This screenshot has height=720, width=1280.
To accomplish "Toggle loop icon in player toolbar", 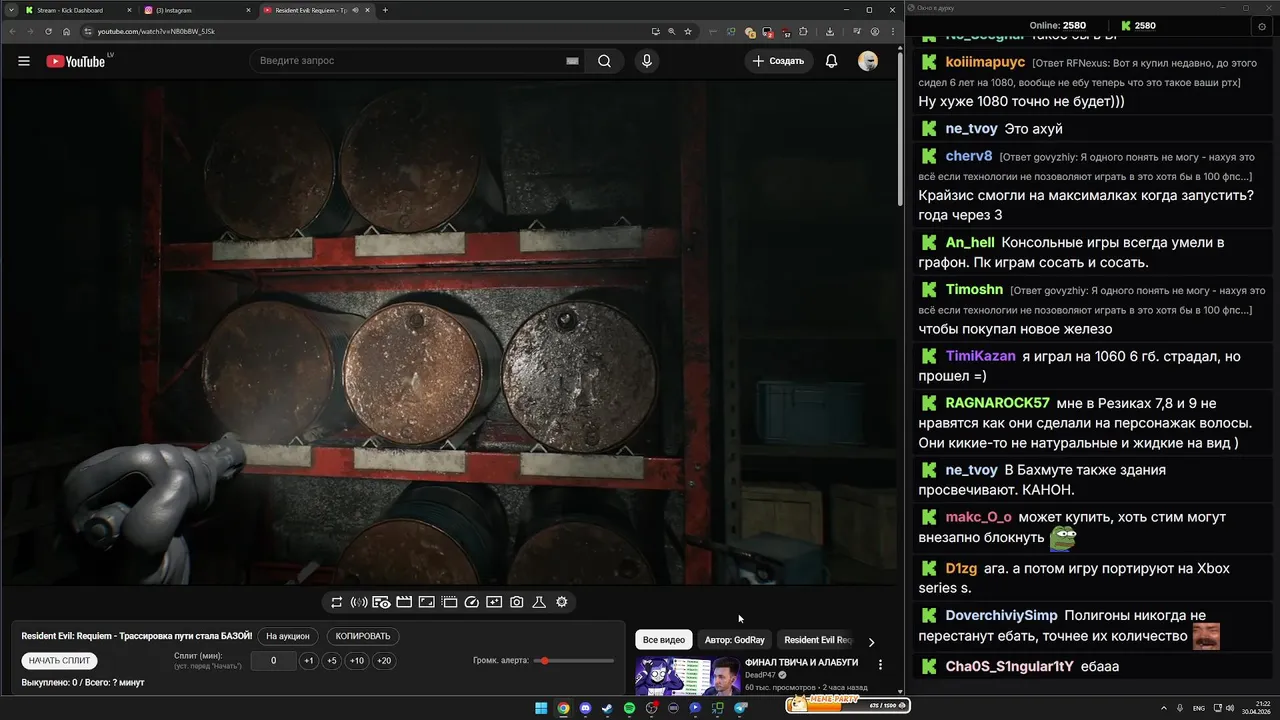I will click(x=337, y=602).
